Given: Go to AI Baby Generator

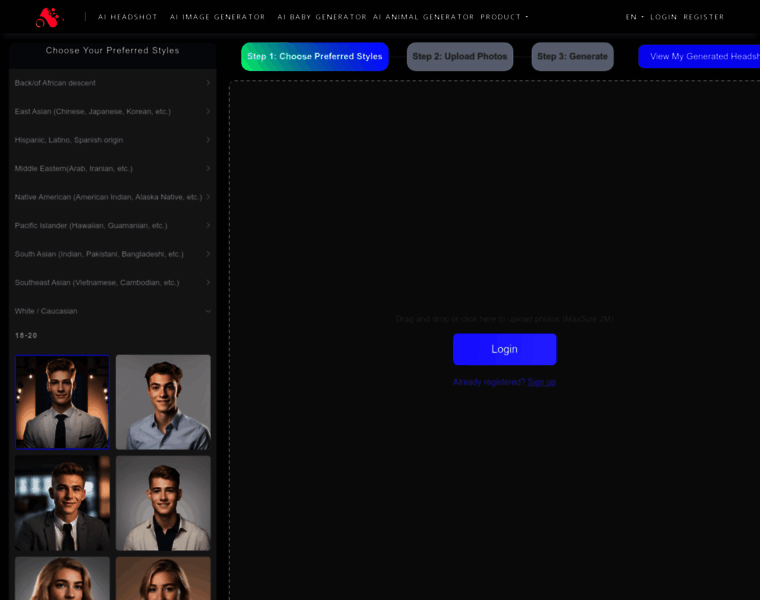Looking at the screenshot, I should tap(322, 17).
